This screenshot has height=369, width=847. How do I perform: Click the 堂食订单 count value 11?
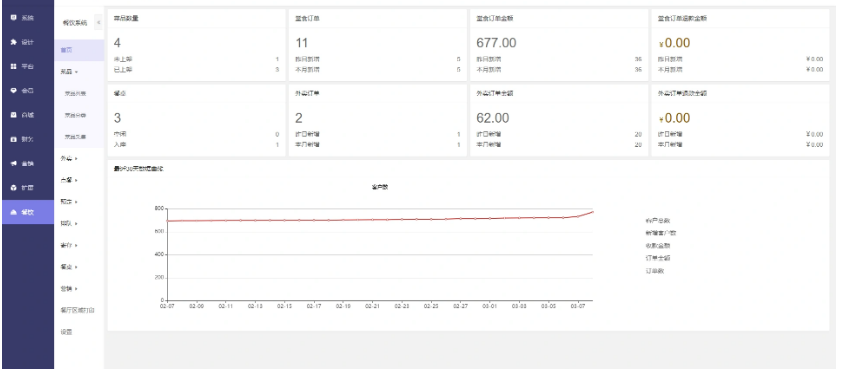301,43
